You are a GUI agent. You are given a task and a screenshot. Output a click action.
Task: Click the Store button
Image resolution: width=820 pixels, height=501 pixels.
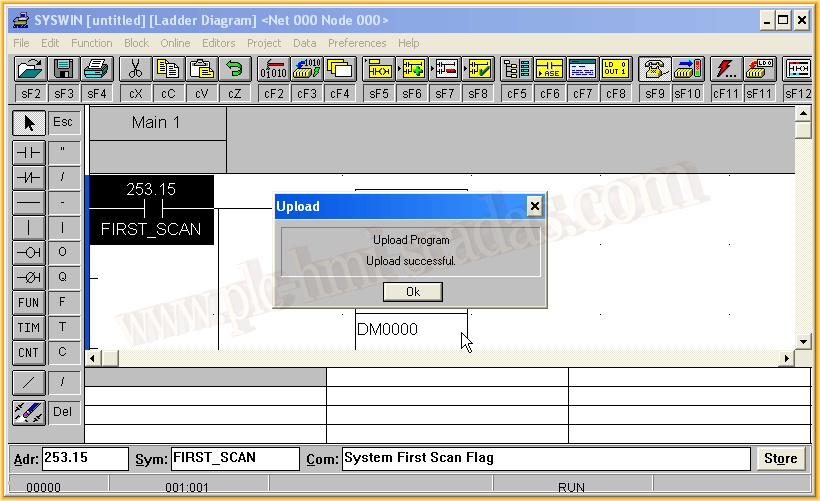pos(780,459)
